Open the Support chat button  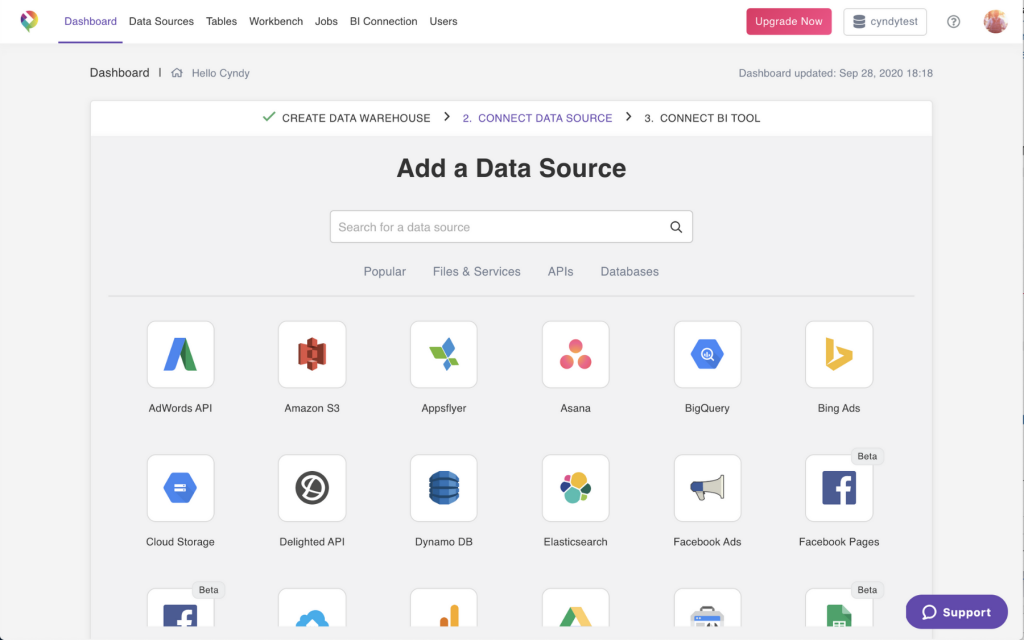pos(957,612)
